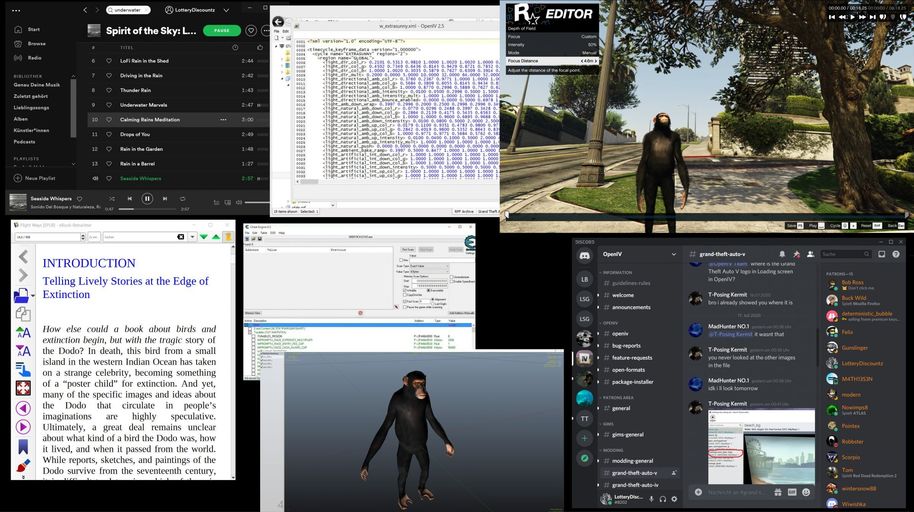Click the green PAUSE button on playlist
The width and height of the screenshot is (914, 512).
(221, 30)
